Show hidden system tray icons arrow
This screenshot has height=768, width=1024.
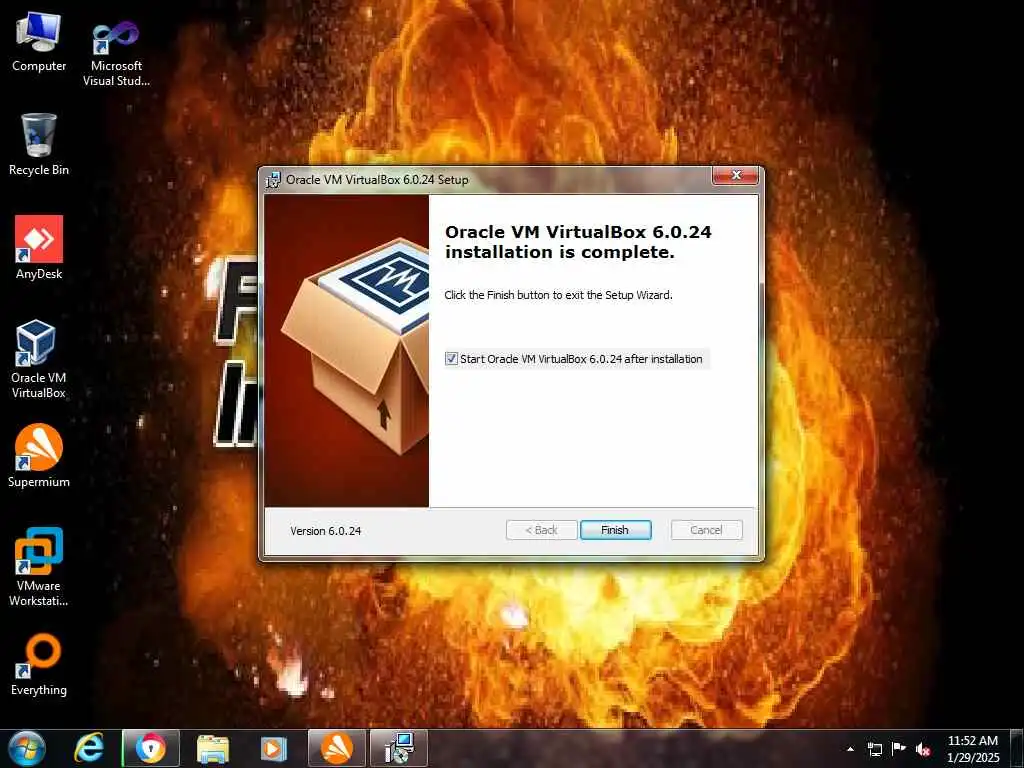pyautogui.click(x=850, y=749)
